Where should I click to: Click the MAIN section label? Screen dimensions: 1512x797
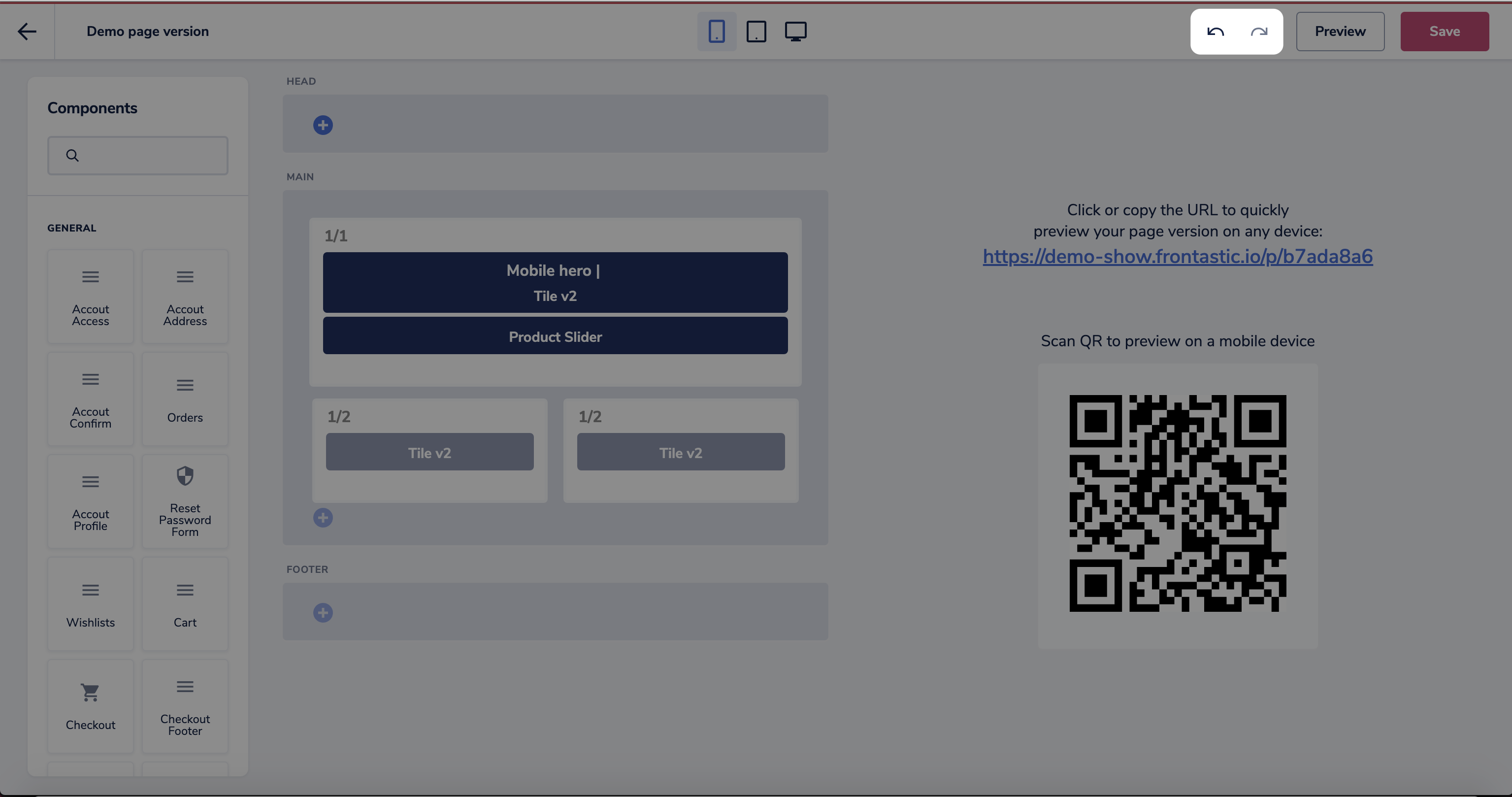300,177
